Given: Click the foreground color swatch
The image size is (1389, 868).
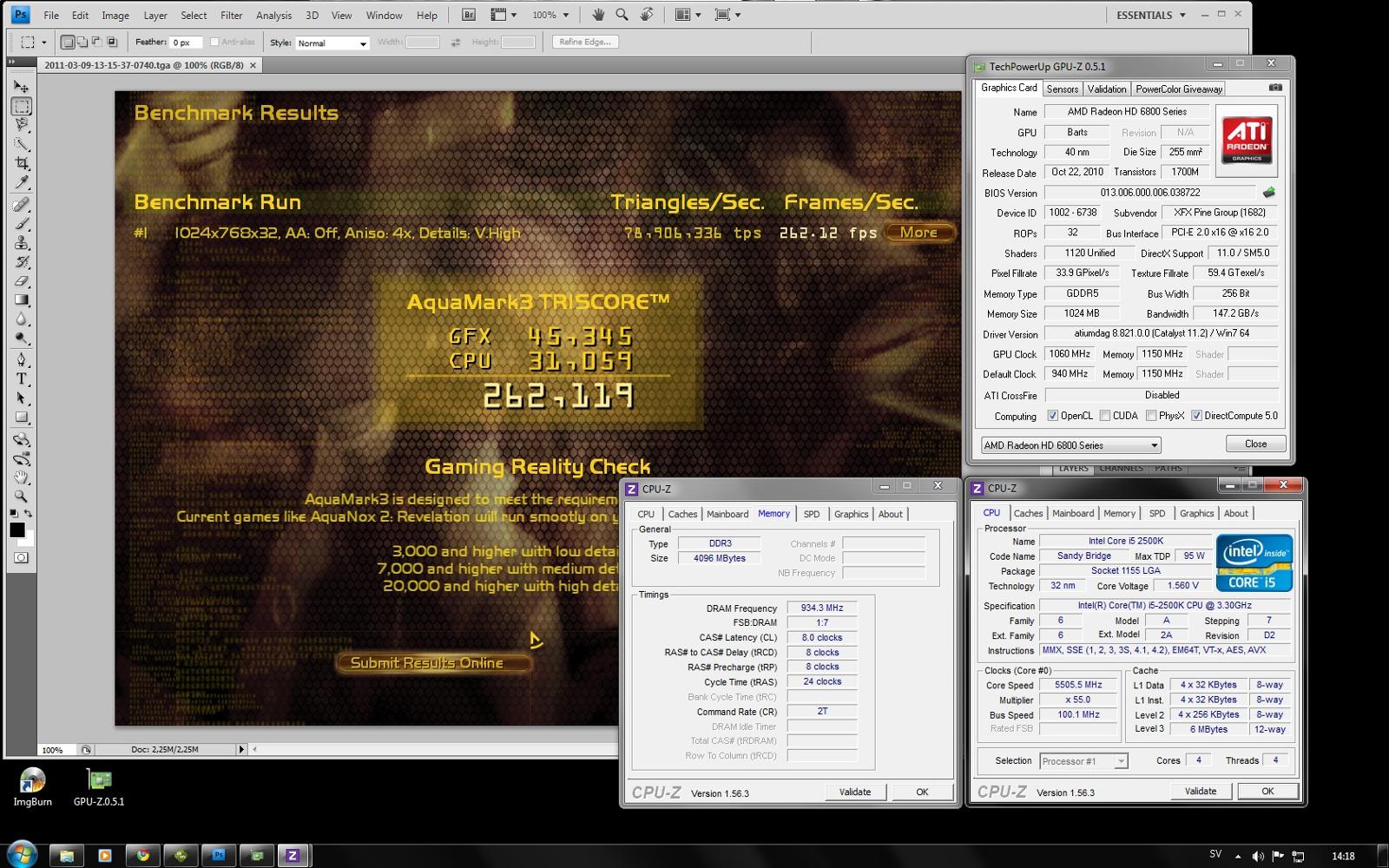Looking at the screenshot, I should pyautogui.click(x=16, y=529).
